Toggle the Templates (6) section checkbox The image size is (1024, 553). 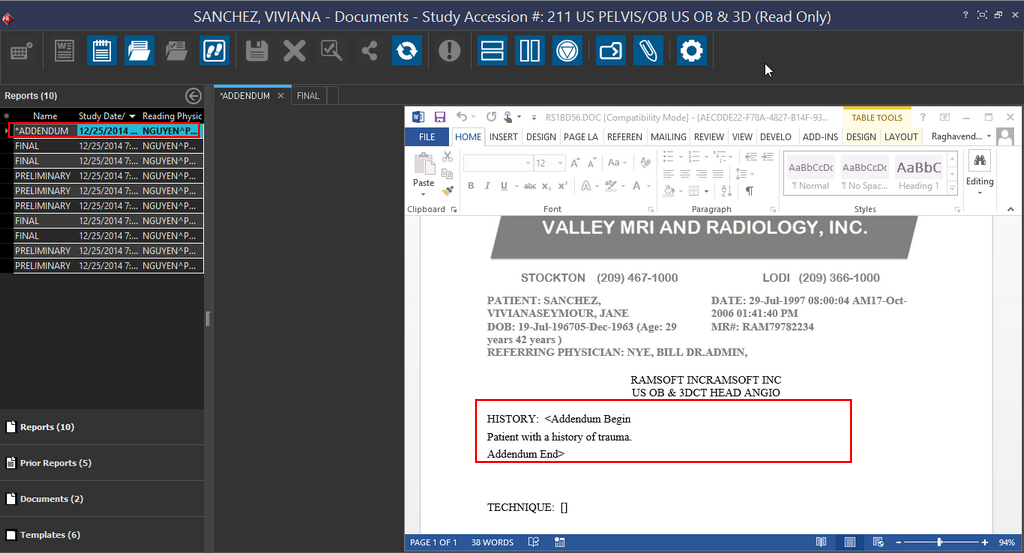pyautogui.click(x=11, y=535)
